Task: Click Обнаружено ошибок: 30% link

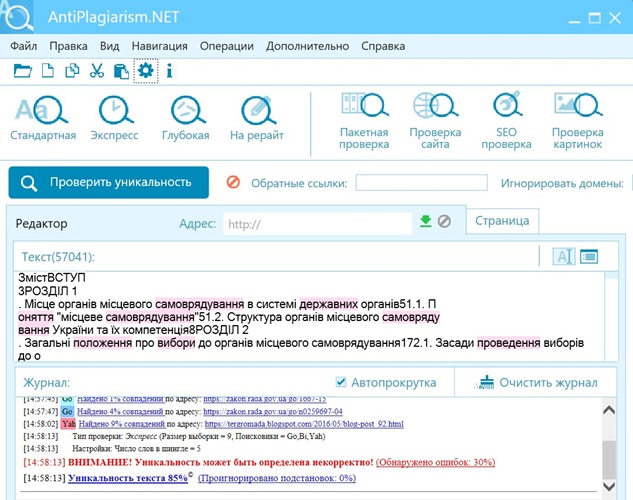Action: pos(436,462)
